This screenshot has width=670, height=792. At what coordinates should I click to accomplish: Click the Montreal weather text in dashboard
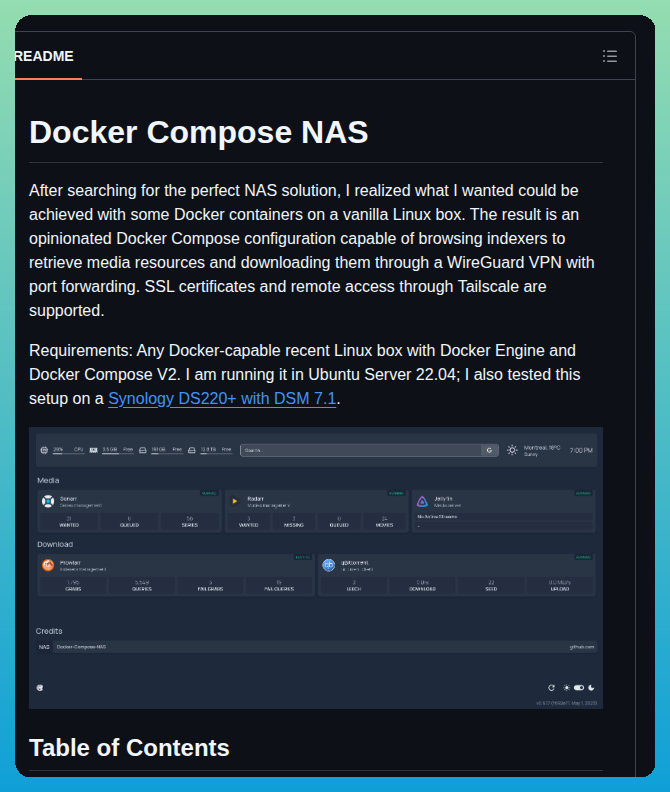click(542, 450)
